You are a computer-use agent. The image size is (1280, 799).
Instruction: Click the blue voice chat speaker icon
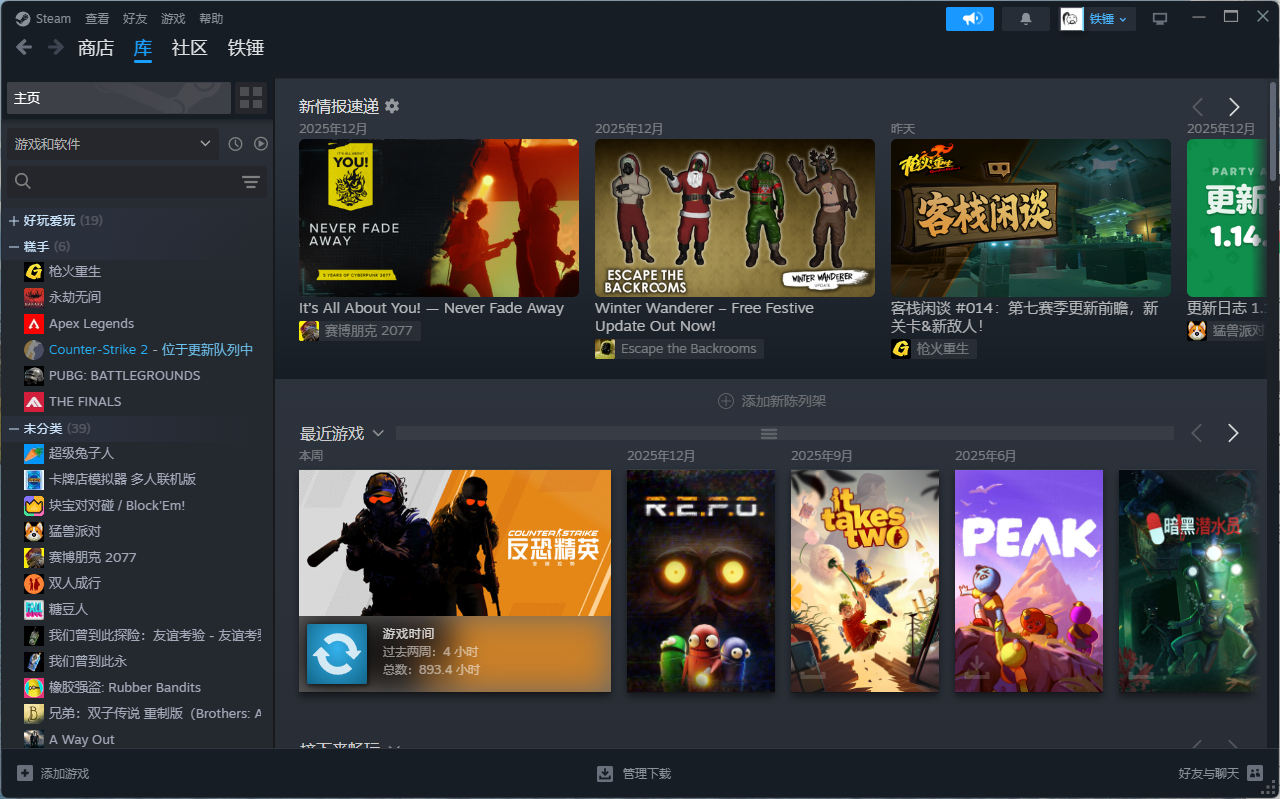pos(969,18)
